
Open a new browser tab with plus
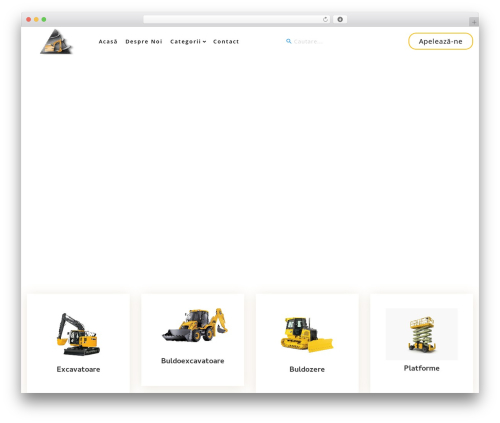pos(474,22)
